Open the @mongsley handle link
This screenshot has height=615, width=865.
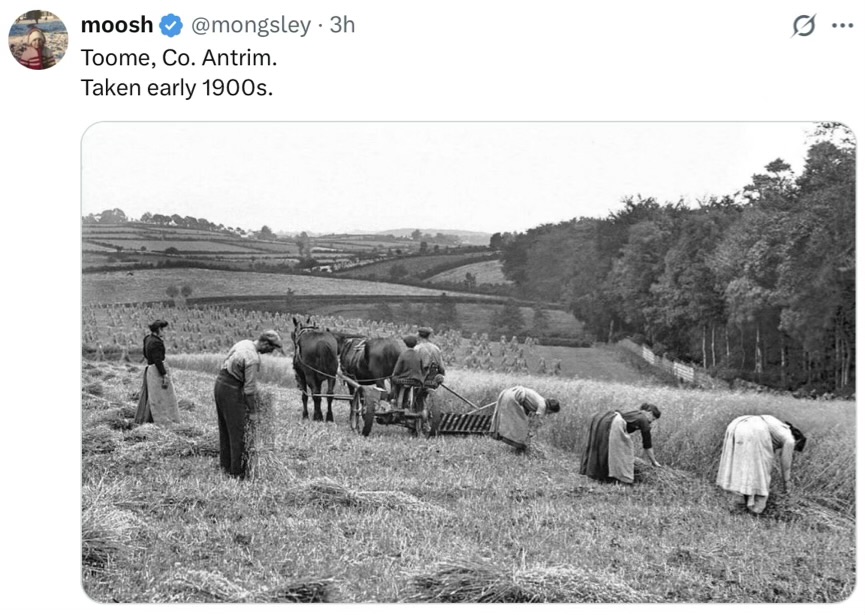click(251, 25)
